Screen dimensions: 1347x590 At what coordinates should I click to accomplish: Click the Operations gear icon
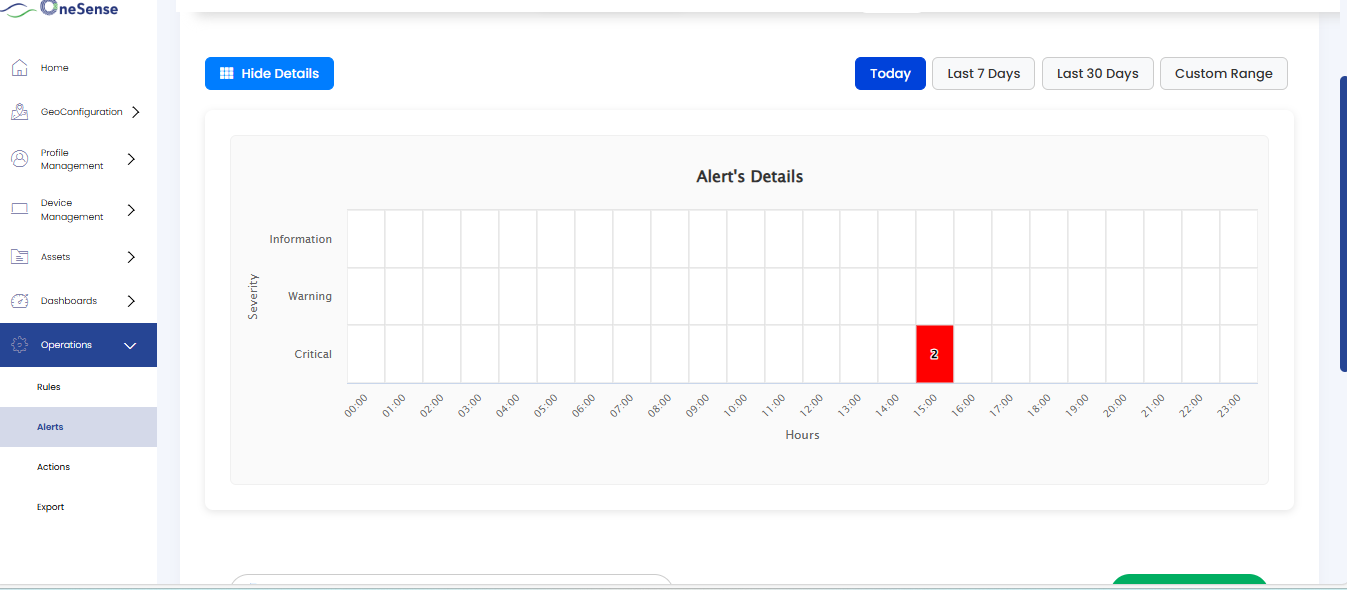pyautogui.click(x=19, y=345)
